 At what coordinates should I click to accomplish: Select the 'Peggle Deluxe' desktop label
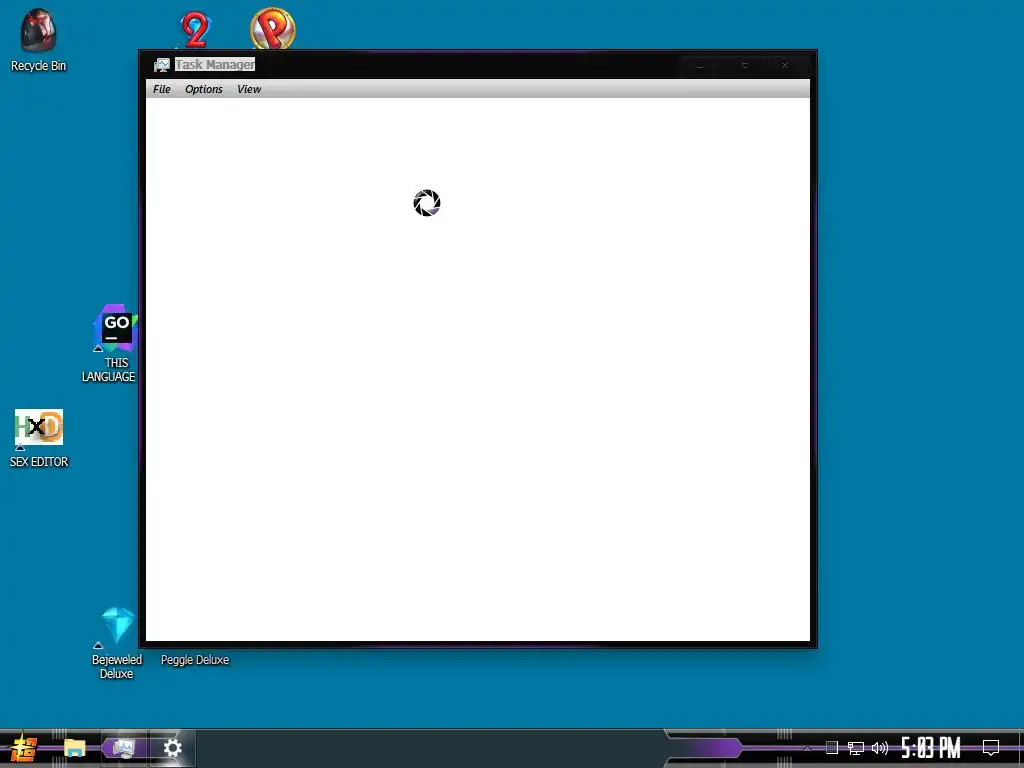tap(195, 660)
